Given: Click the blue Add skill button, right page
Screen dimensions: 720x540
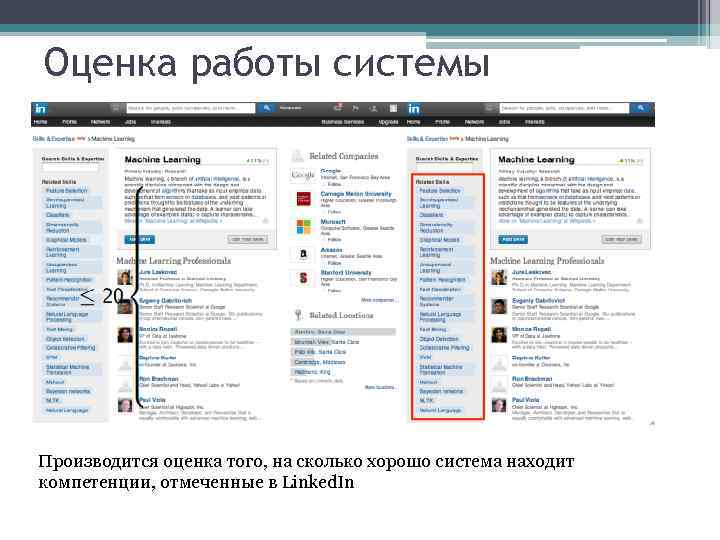Looking at the screenshot, I should coord(513,239).
